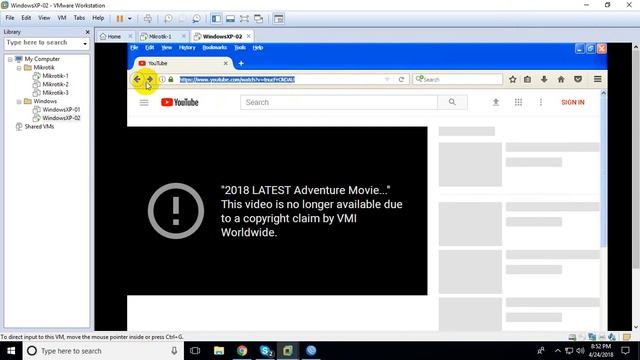Close the WindowsXP-02 tab

click(249, 36)
